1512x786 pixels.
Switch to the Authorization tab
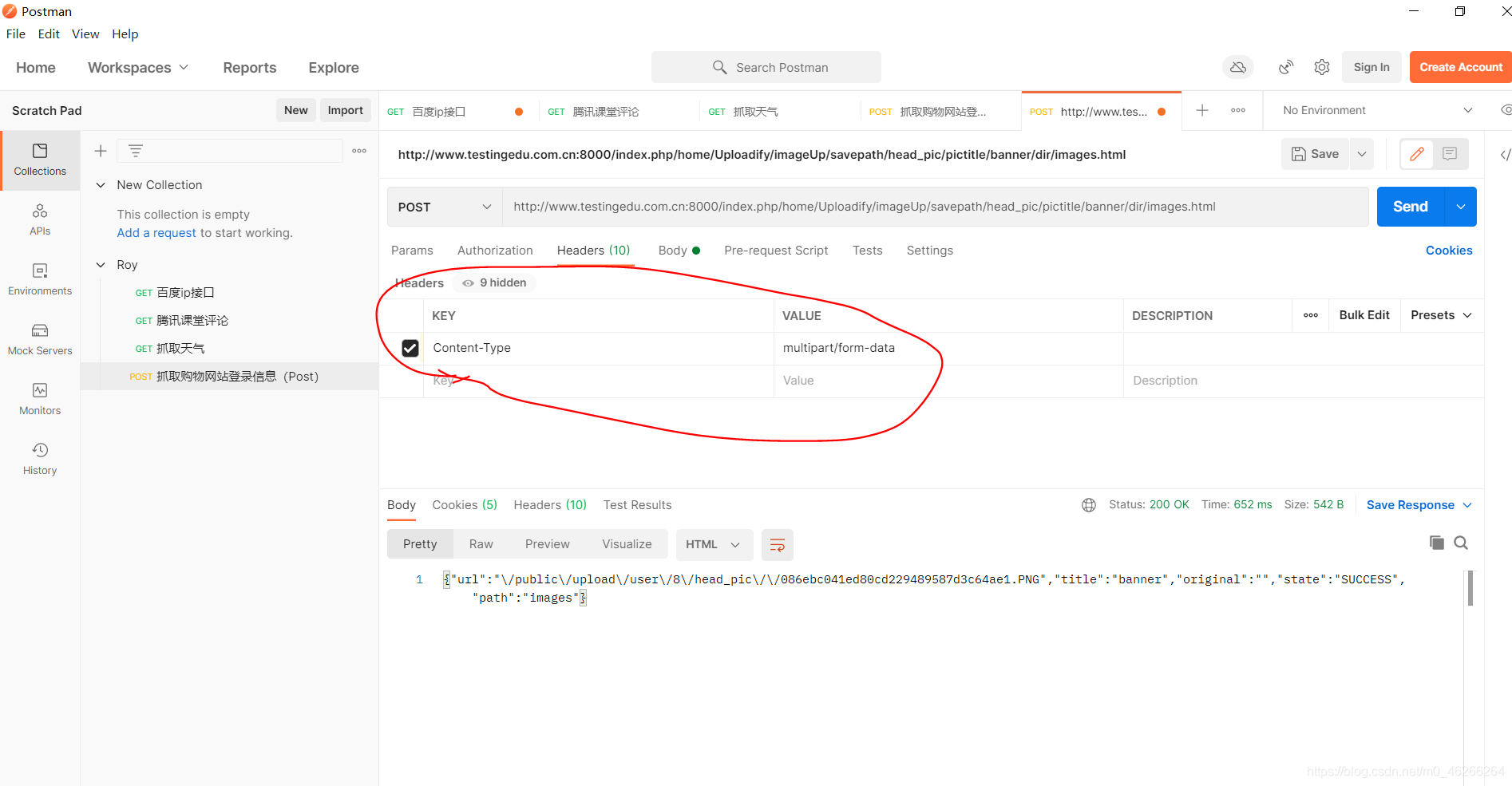[495, 251]
